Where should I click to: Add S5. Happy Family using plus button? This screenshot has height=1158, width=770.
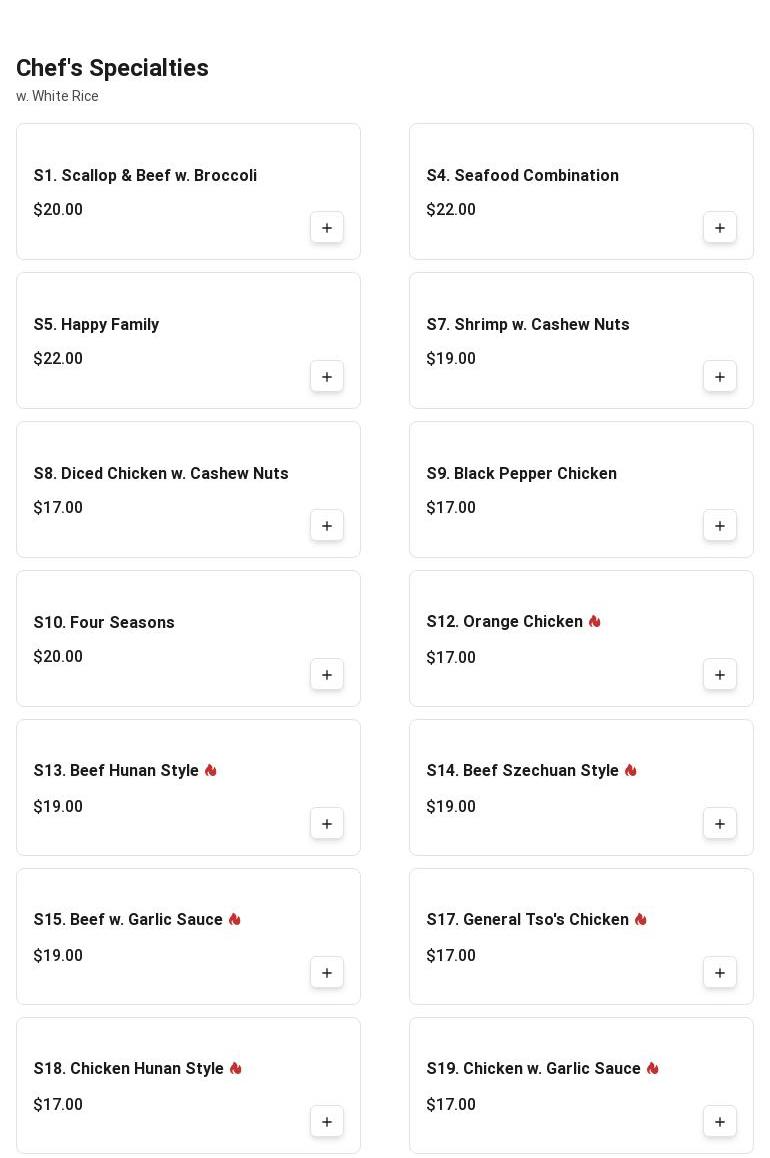pos(327,377)
